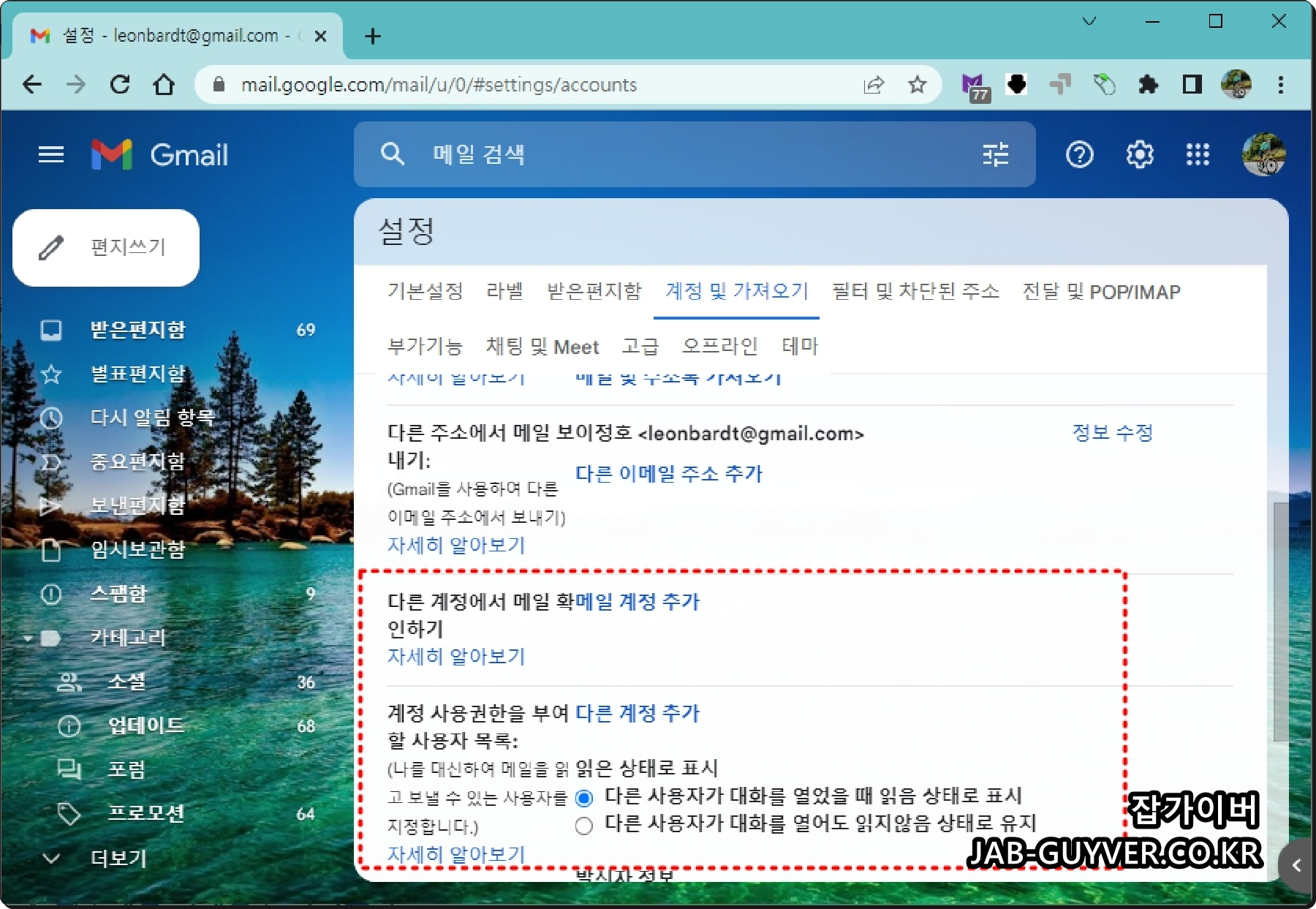Screen dimensions: 1316x909
Task: Select the 받은편지함 inbox icon
Action: pyautogui.click(x=51, y=330)
